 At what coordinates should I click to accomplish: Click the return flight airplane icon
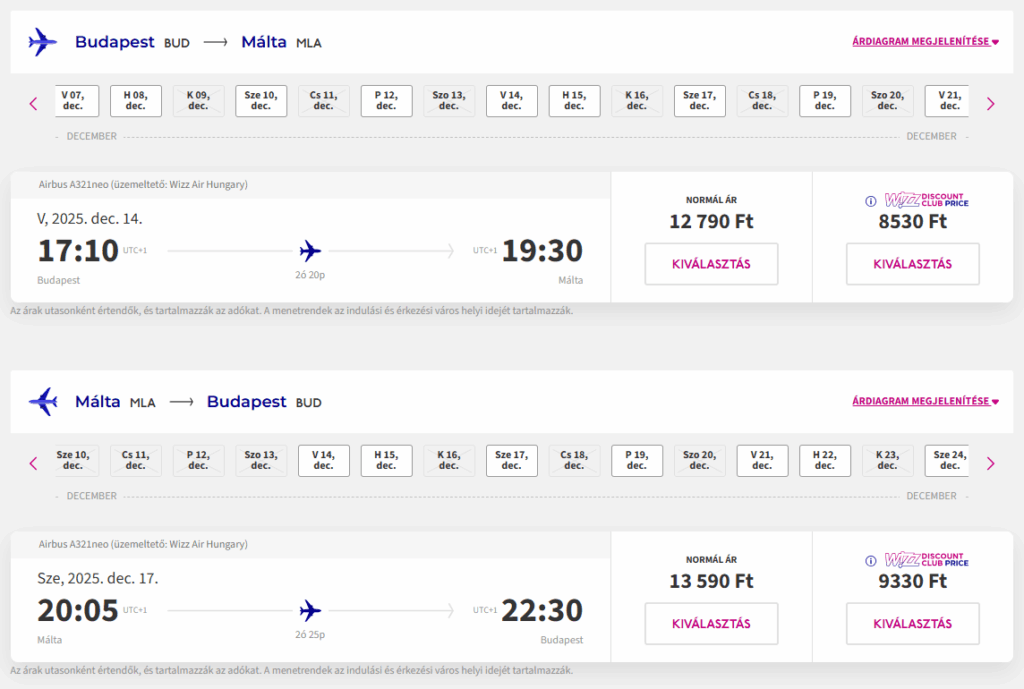(x=42, y=402)
